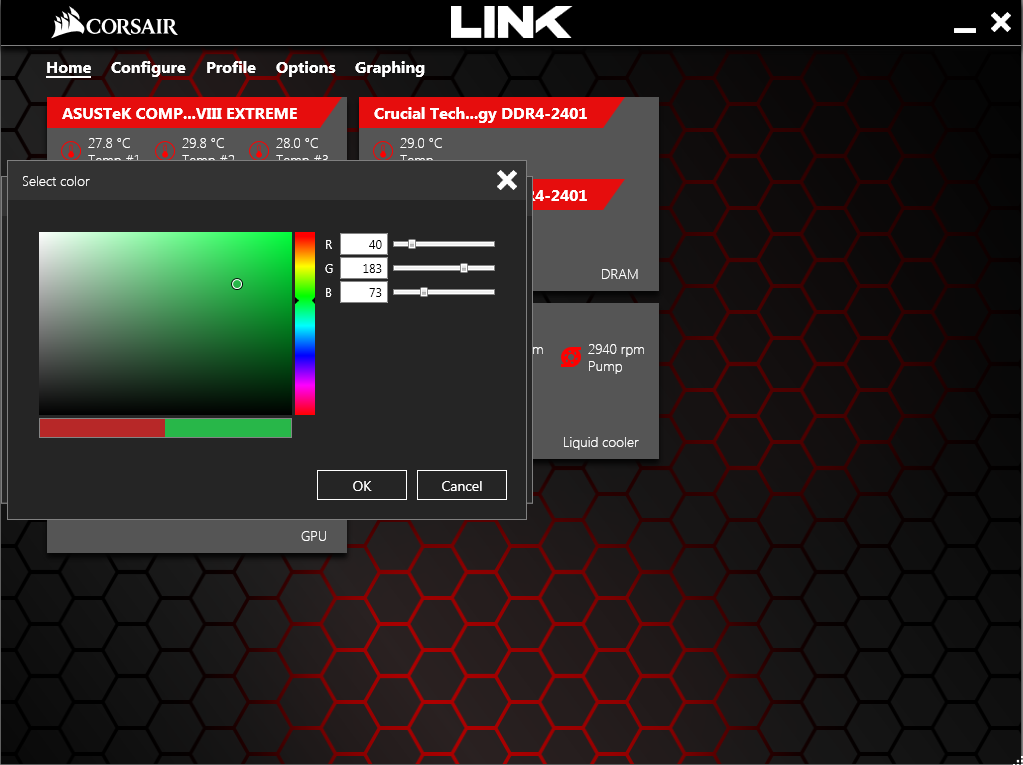This screenshot has width=1023, height=765.
Task: Click the green channel slider handle
Action: 464,268
